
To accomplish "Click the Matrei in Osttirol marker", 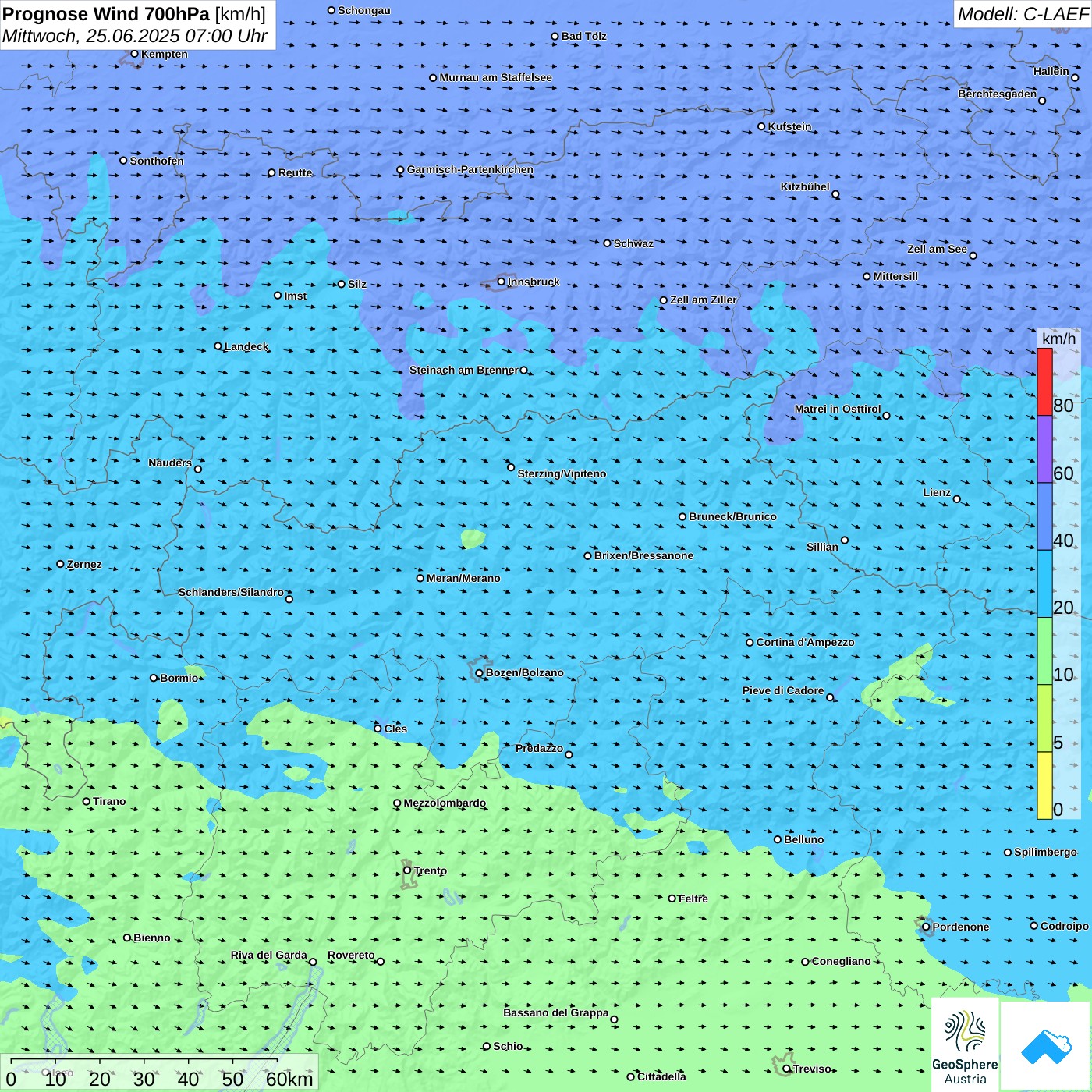I will pos(886,416).
